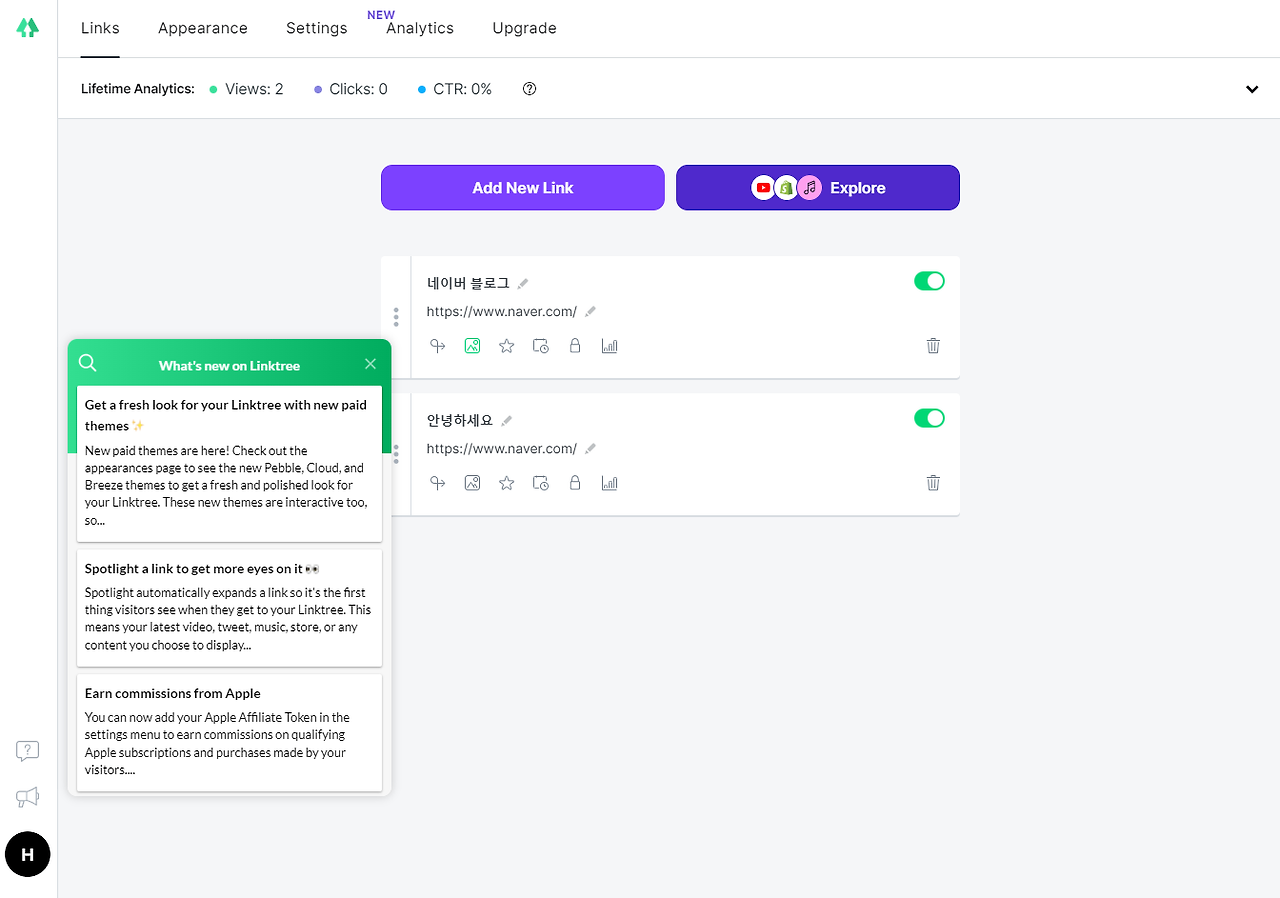Open the help chat bubble icon in sidebar

point(28,751)
